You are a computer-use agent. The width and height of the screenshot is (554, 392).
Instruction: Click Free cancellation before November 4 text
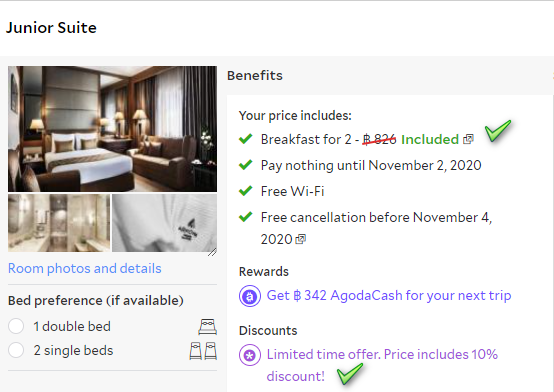click(376, 228)
